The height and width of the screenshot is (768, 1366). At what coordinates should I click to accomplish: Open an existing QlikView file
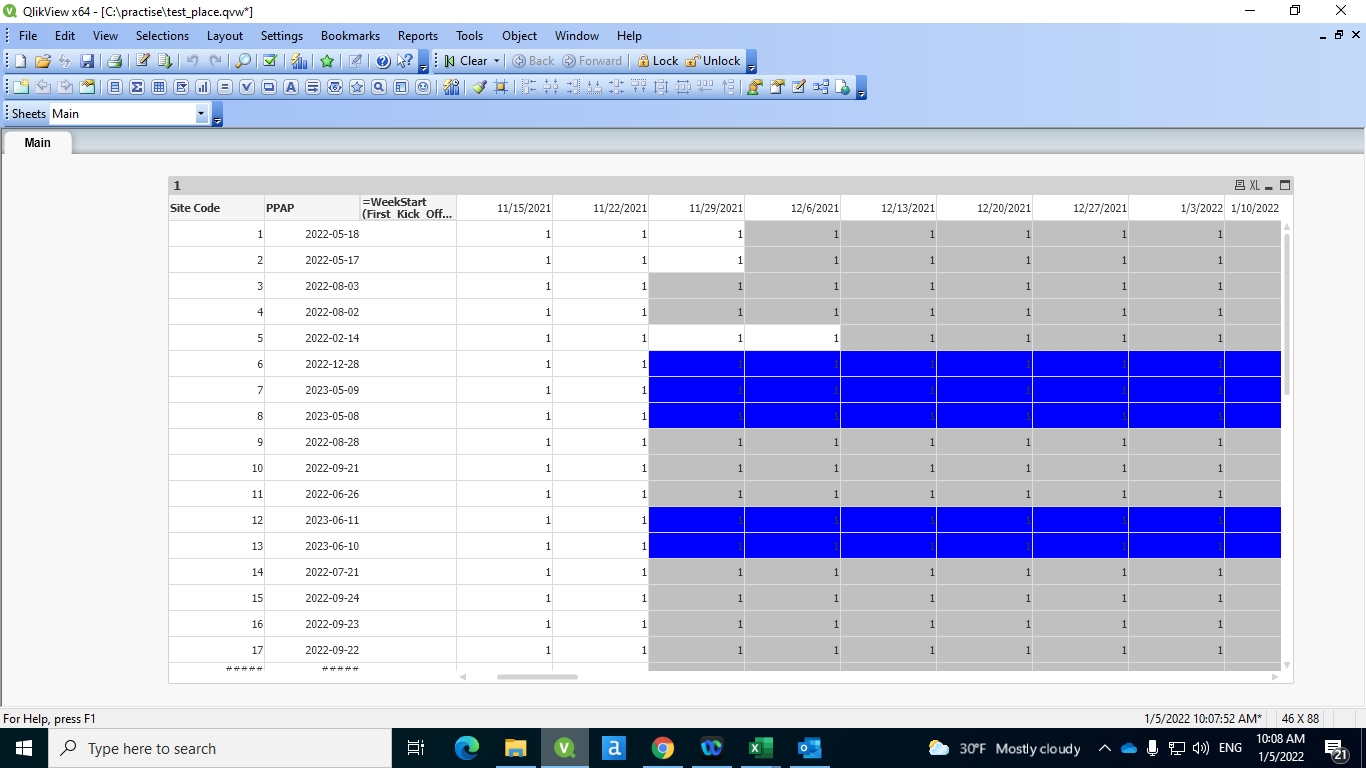pyautogui.click(x=41, y=60)
